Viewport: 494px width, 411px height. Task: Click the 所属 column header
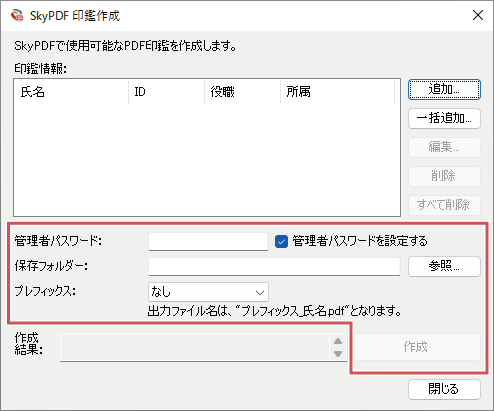(x=337, y=92)
